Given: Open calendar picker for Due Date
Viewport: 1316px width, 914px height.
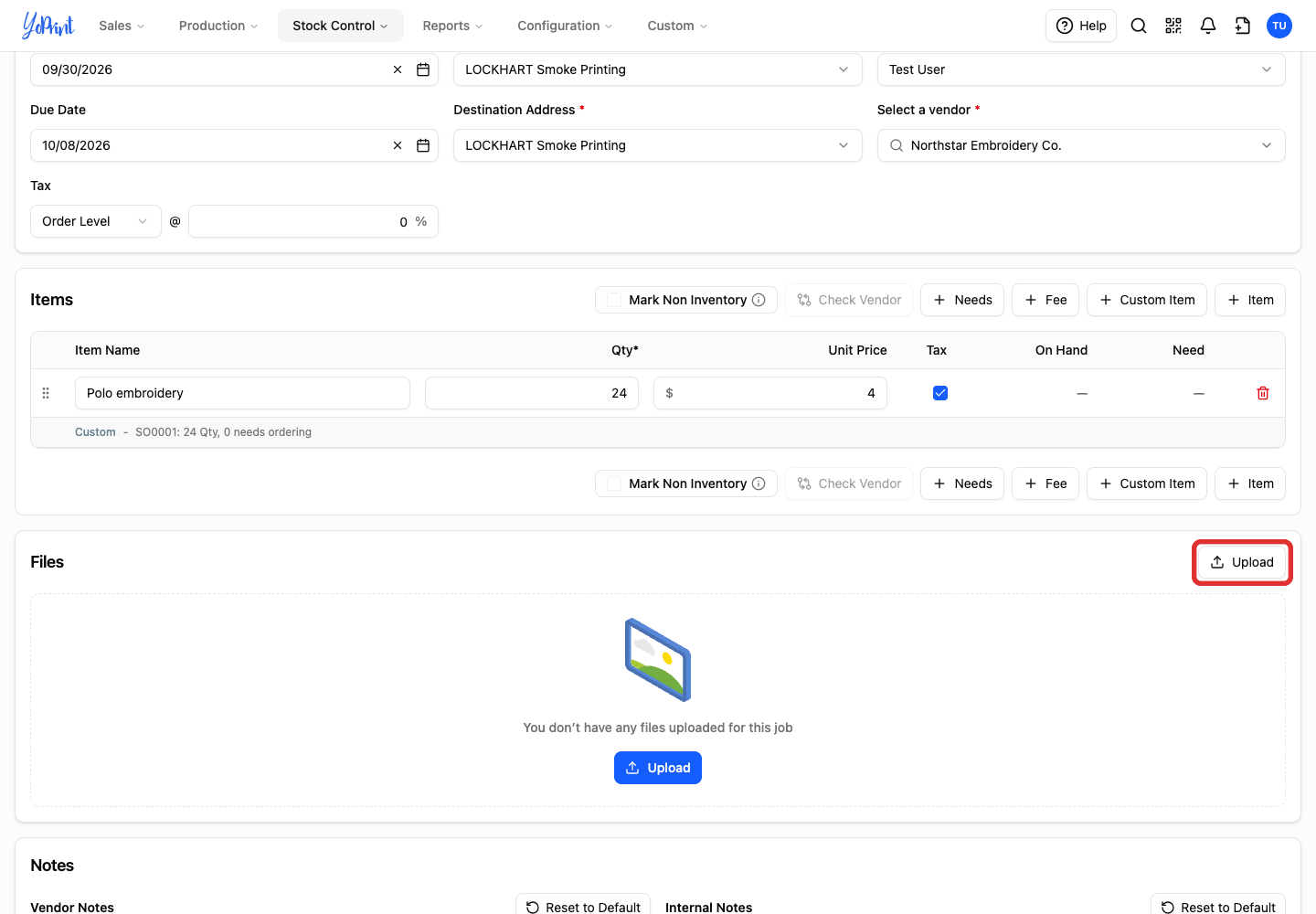Looking at the screenshot, I should pyautogui.click(x=423, y=145).
